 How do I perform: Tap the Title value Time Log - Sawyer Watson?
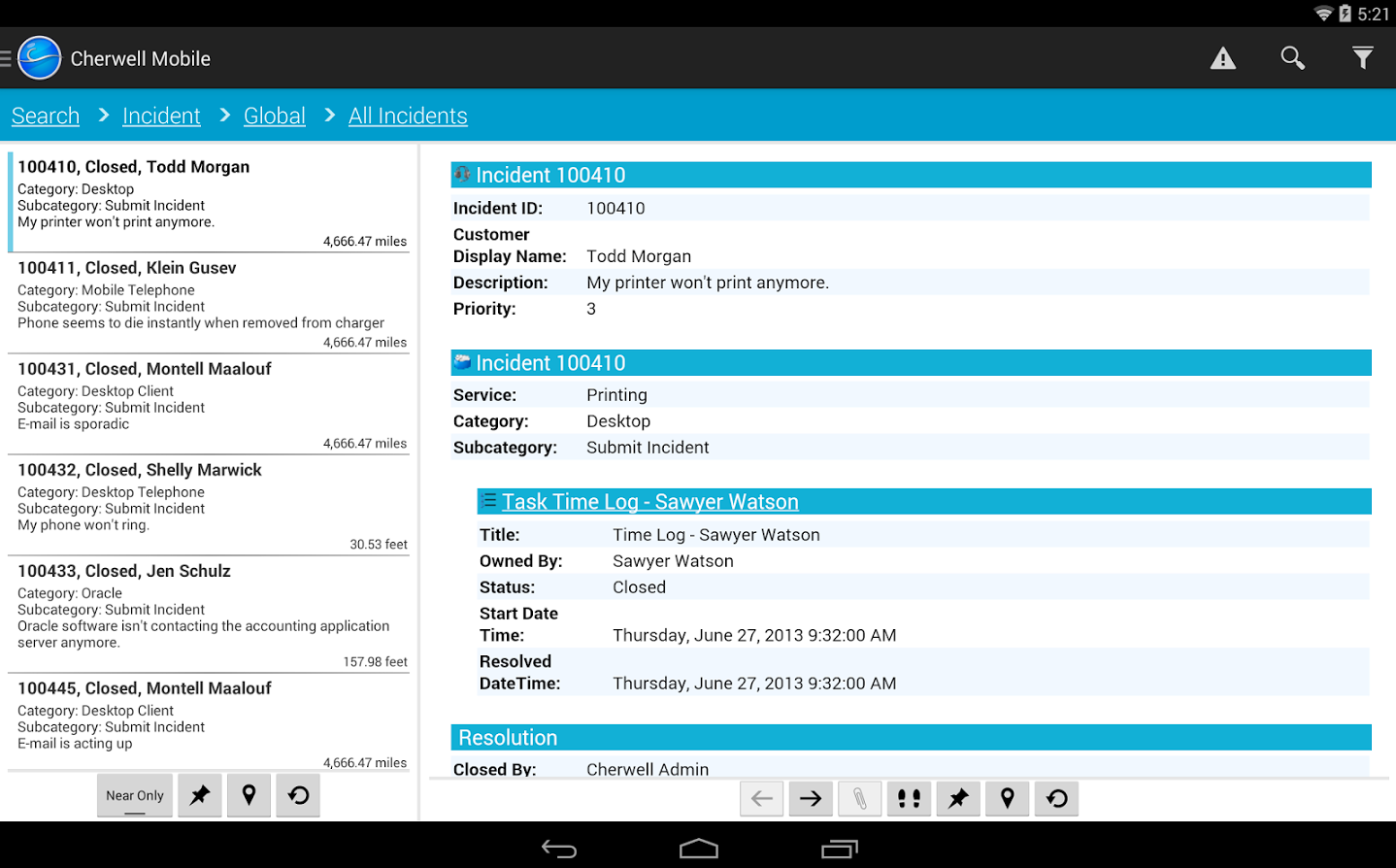tap(716, 535)
